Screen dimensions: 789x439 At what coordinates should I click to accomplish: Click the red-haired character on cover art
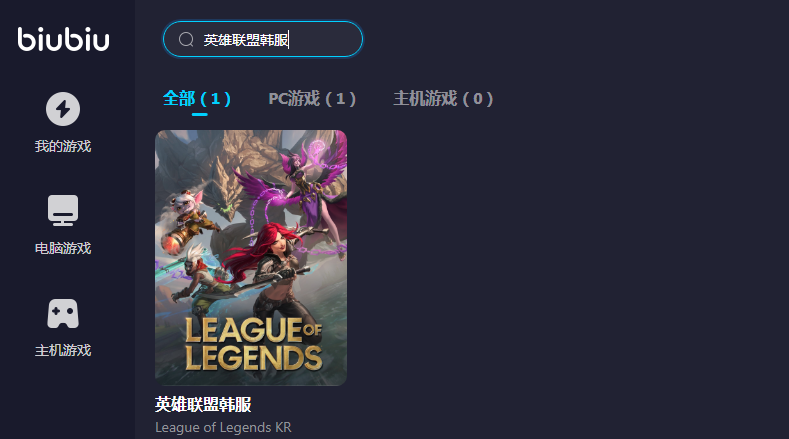point(272,262)
